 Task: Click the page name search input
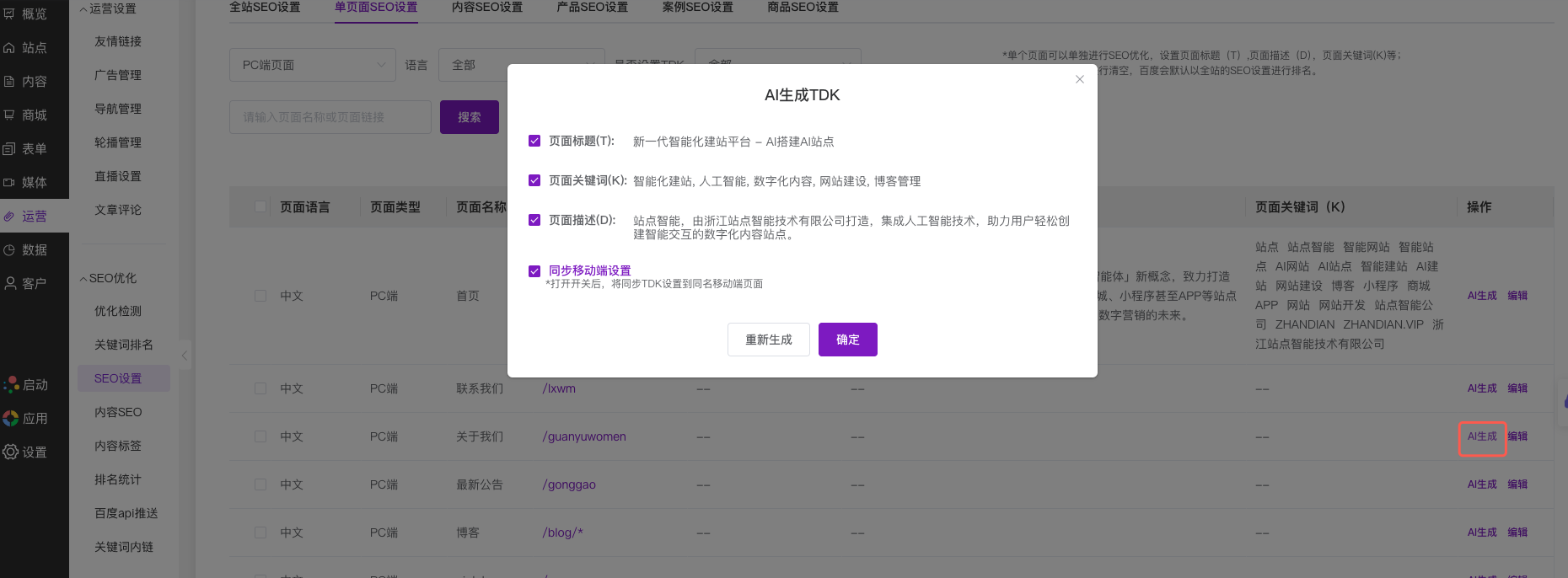330,117
